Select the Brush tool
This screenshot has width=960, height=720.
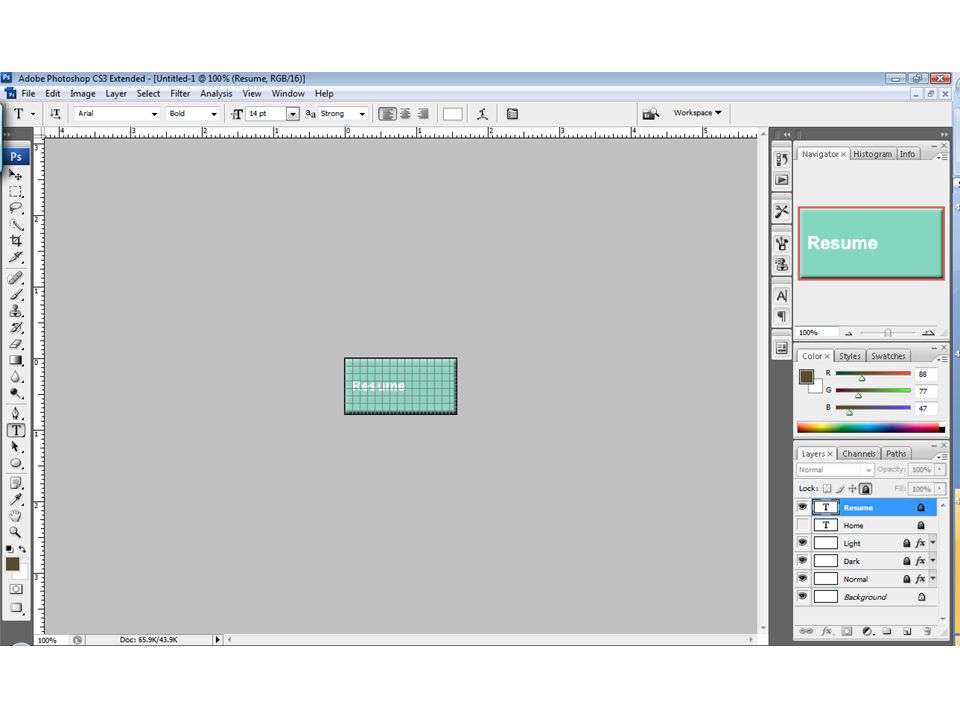point(15,295)
